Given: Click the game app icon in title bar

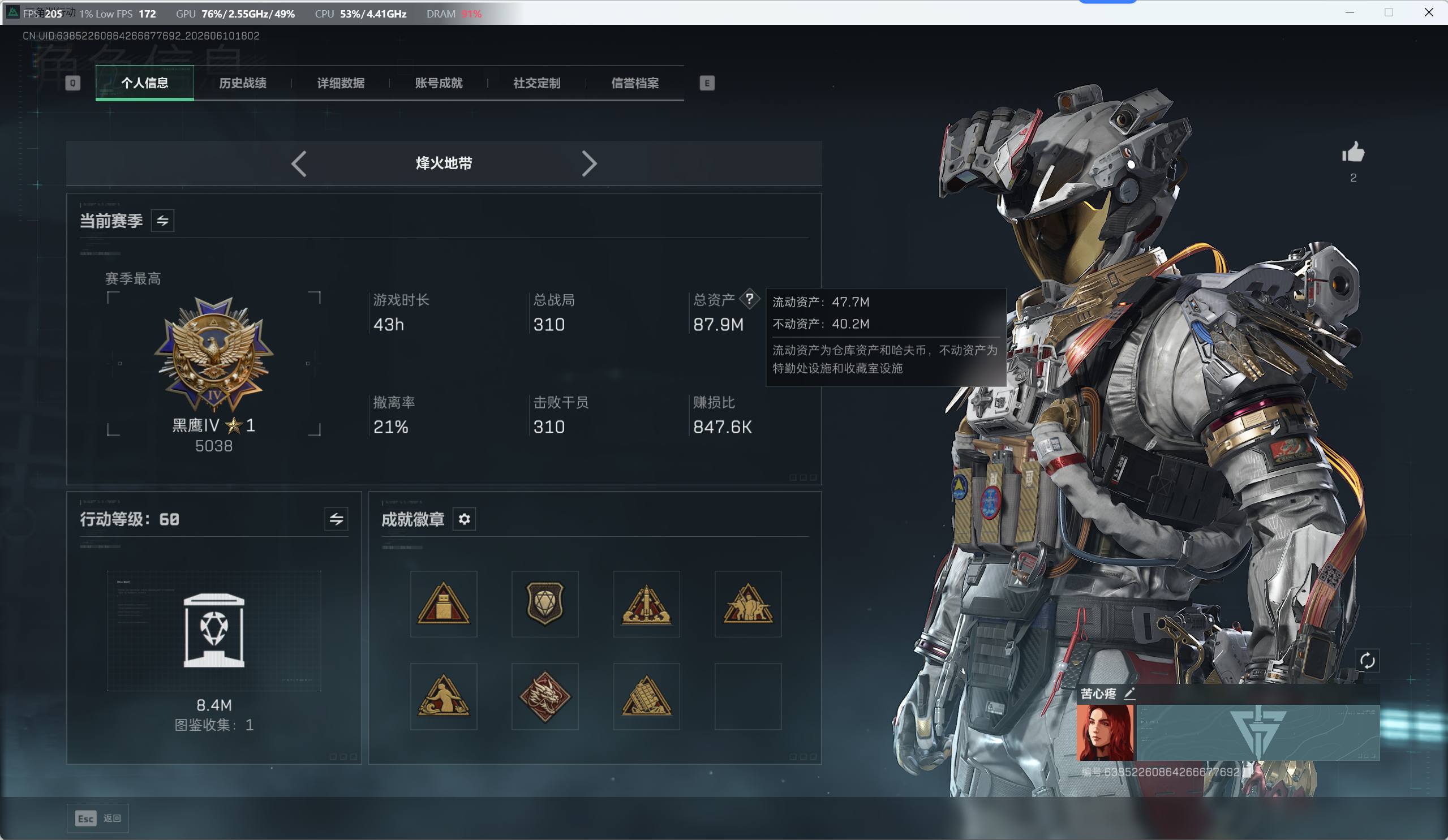Looking at the screenshot, I should (x=12, y=11).
